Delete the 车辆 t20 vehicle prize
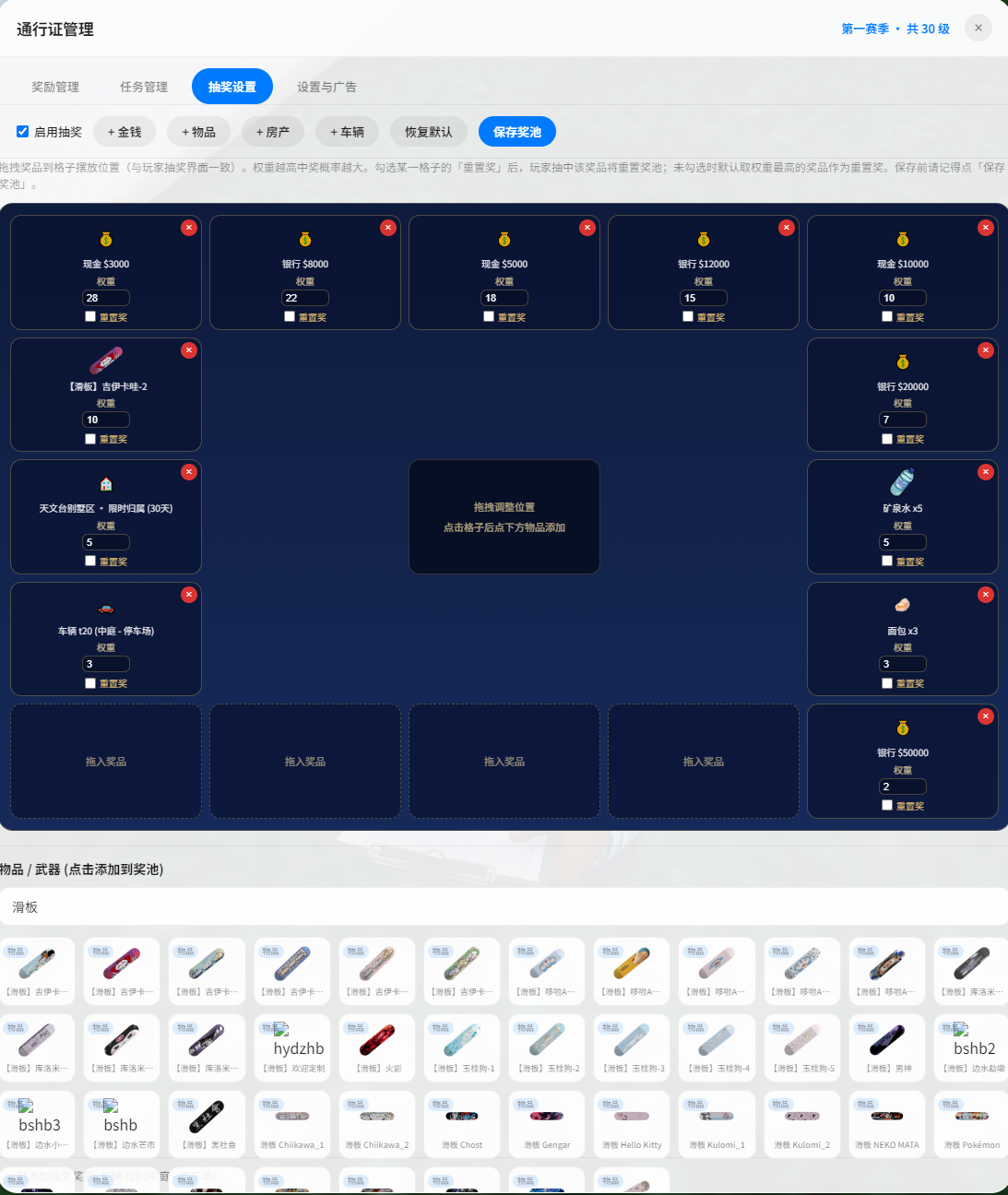This screenshot has width=1008, height=1195. [x=189, y=595]
